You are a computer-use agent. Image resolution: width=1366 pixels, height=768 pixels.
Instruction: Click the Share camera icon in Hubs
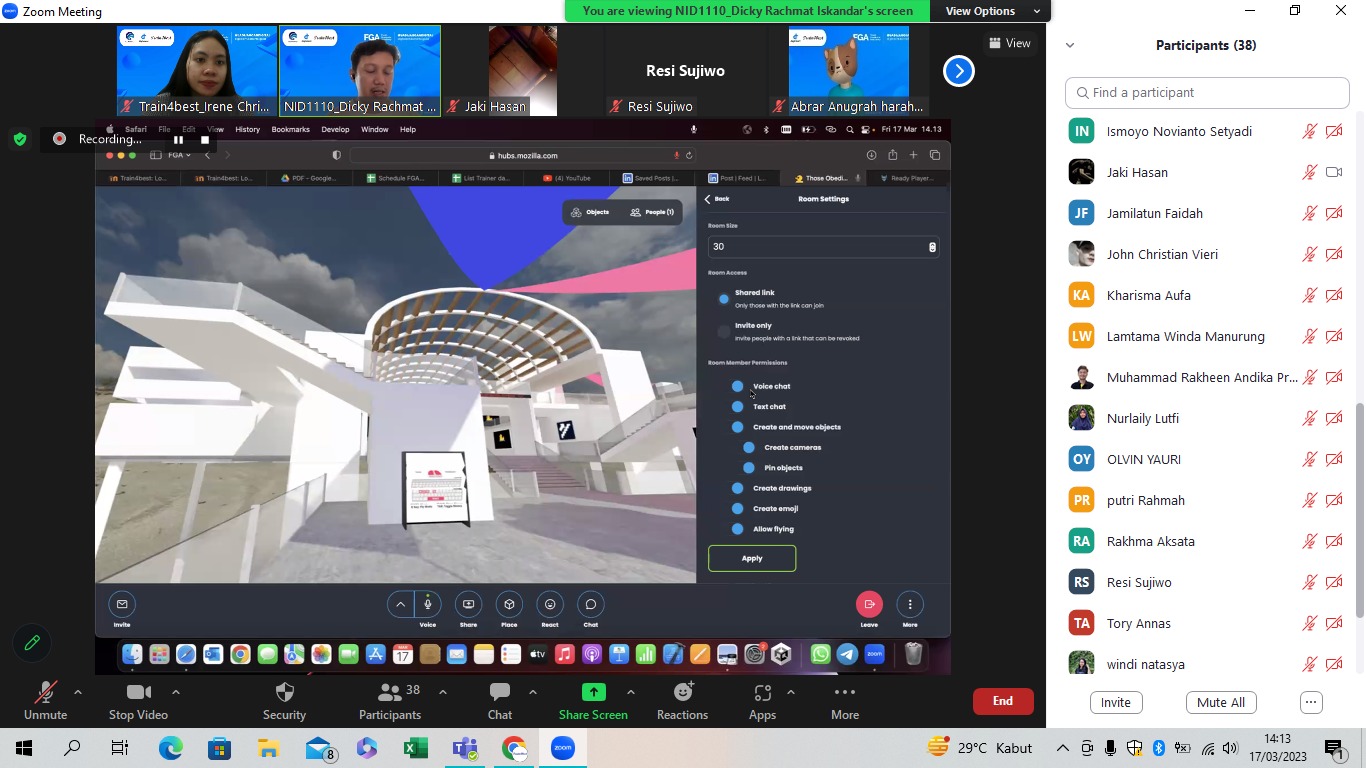coord(467,605)
